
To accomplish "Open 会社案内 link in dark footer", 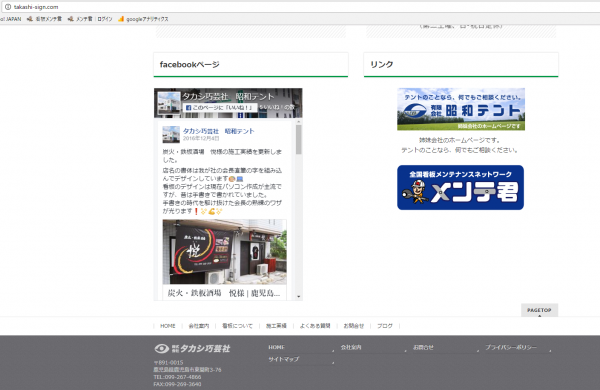I will click(351, 348).
